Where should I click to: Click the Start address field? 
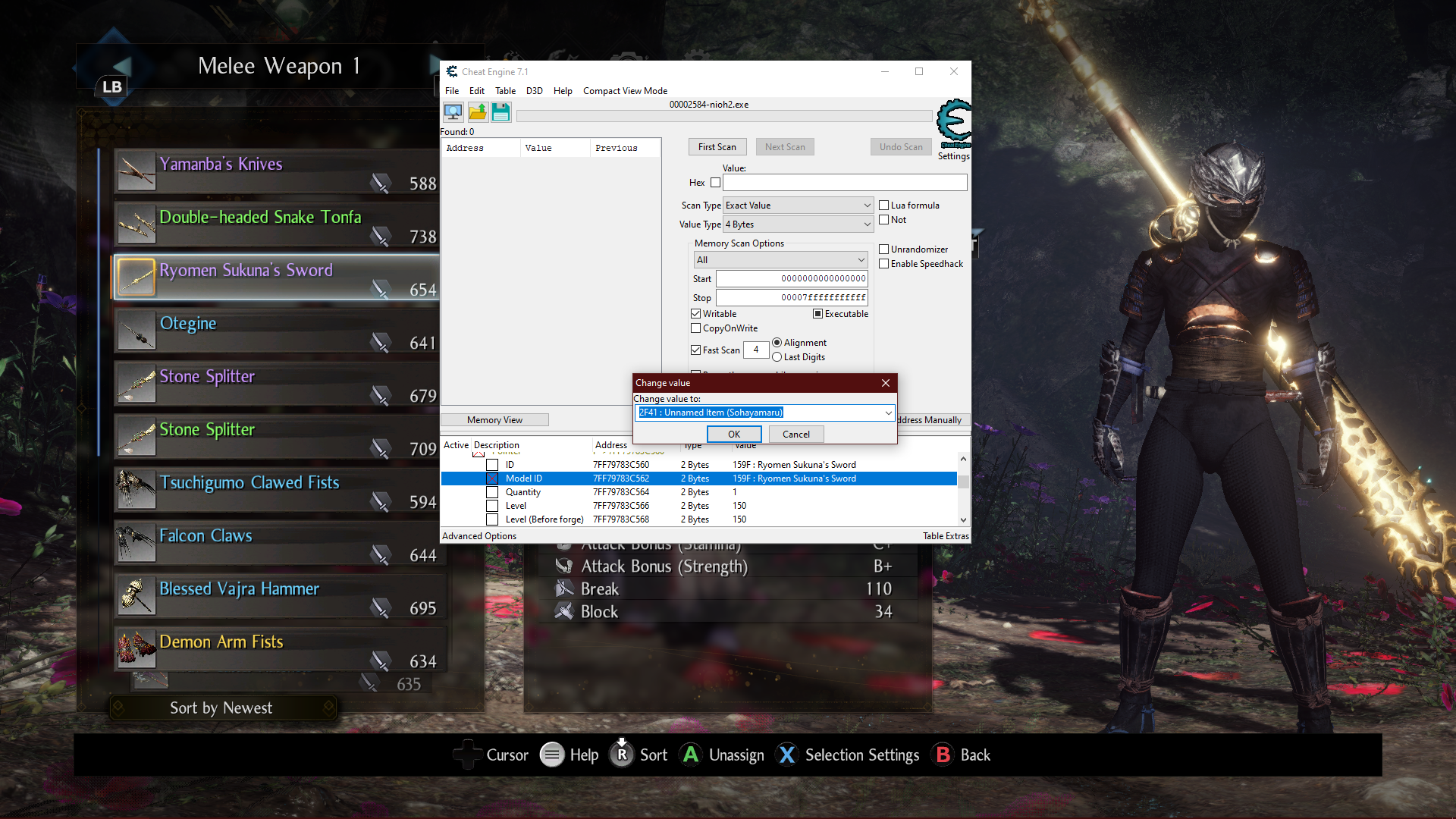click(x=792, y=278)
